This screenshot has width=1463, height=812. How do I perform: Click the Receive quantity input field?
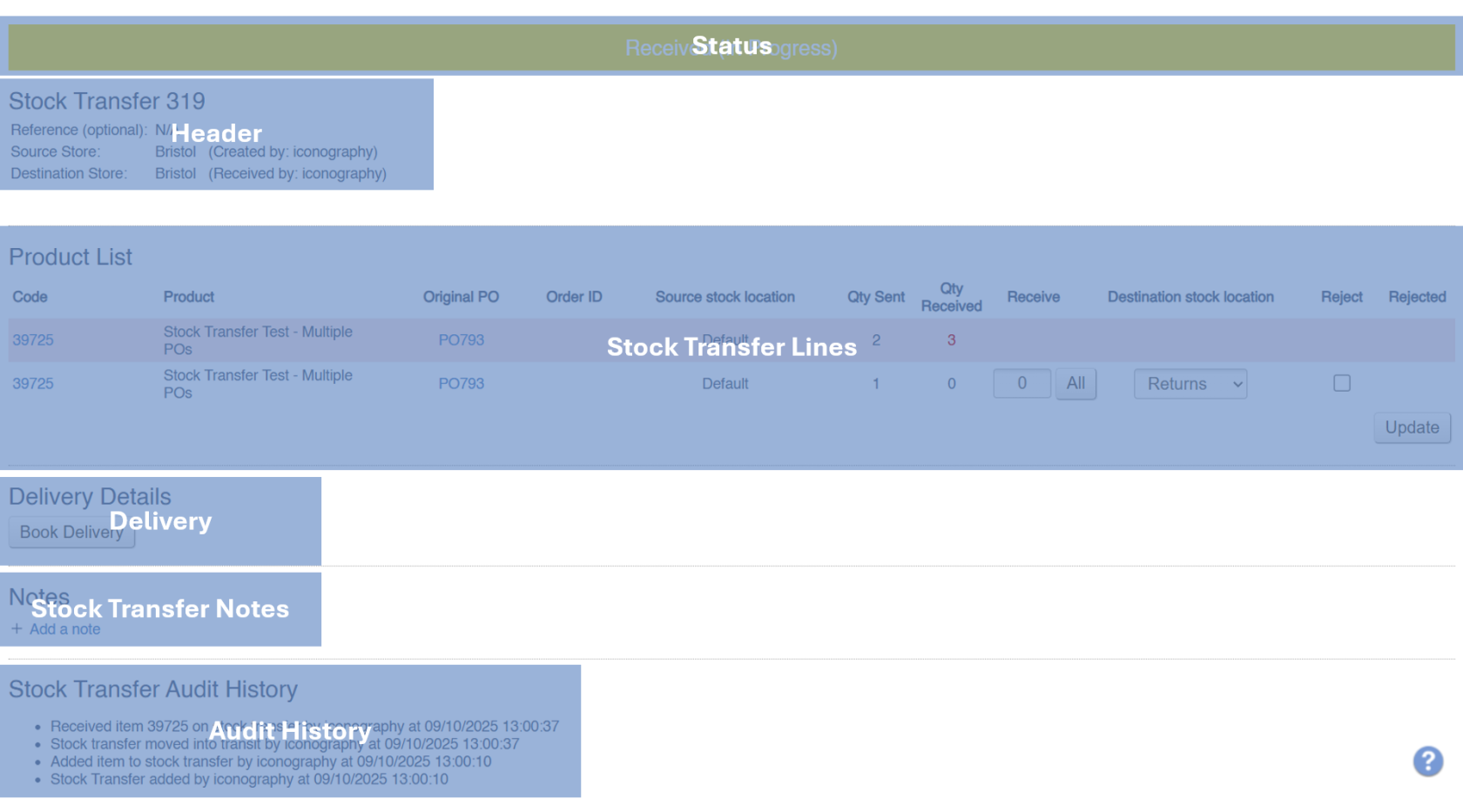[1021, 384]
